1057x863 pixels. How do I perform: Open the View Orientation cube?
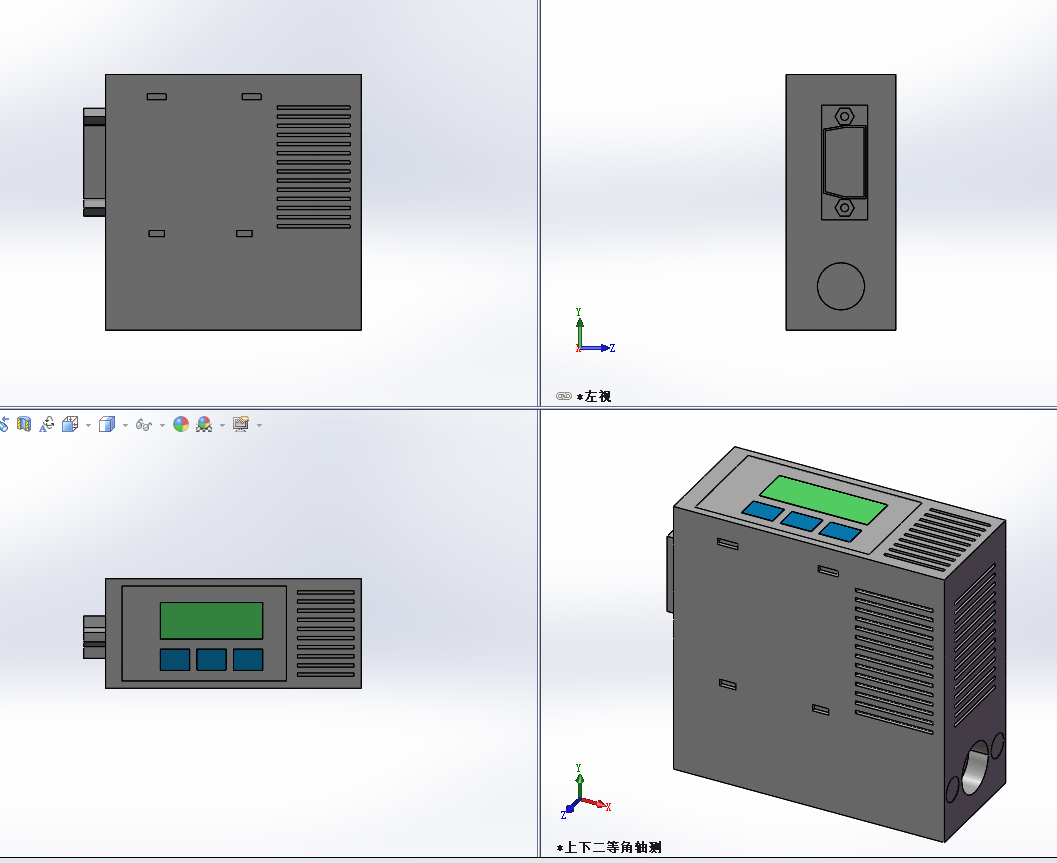click(x=69, y=424)
